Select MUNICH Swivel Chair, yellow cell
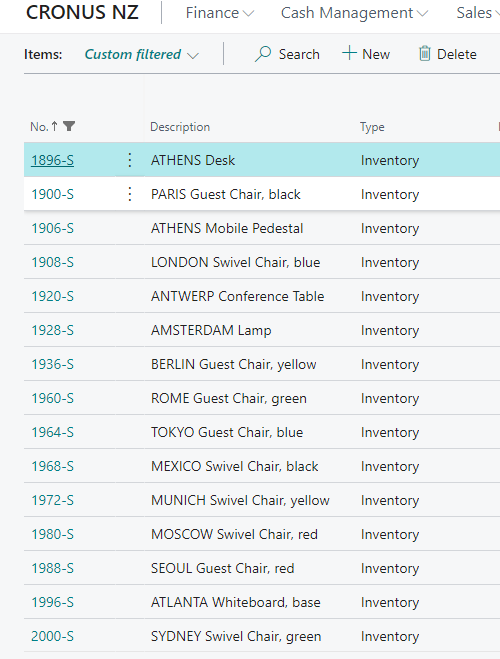Image resolution: width=500 pixels, height=659 pixels. click(x=240, y=501)
